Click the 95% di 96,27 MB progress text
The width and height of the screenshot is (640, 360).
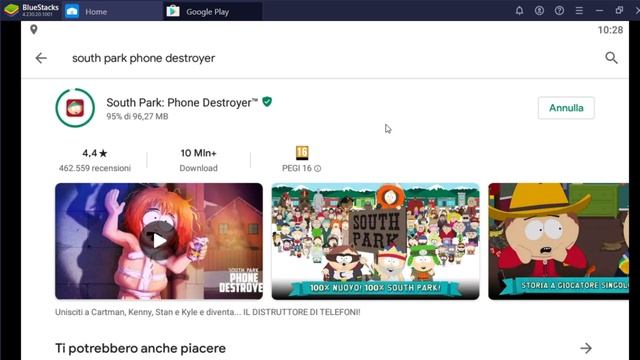click(137, 116)
